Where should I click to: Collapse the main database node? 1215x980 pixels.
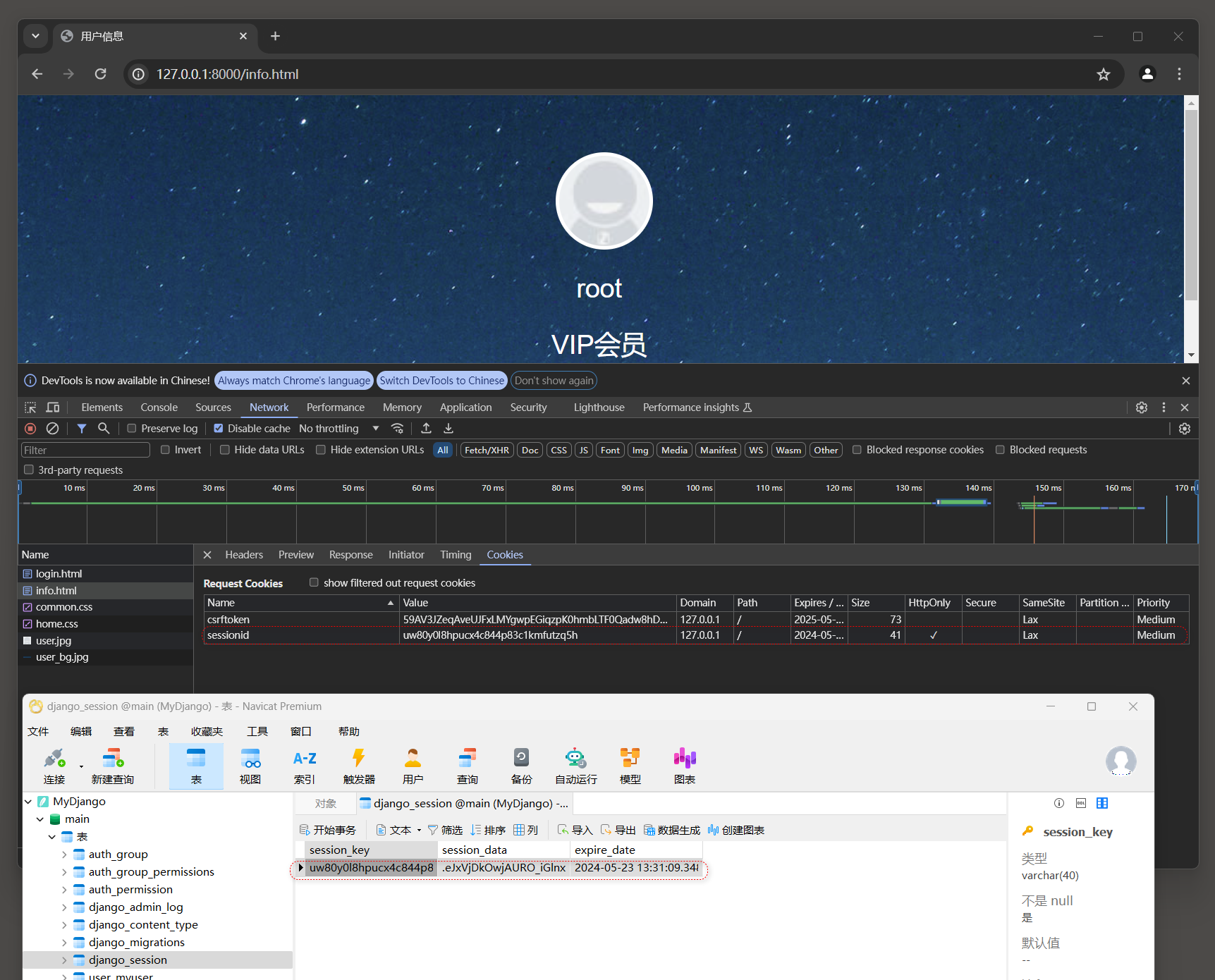pyautogui.click(x=40, y=819)
